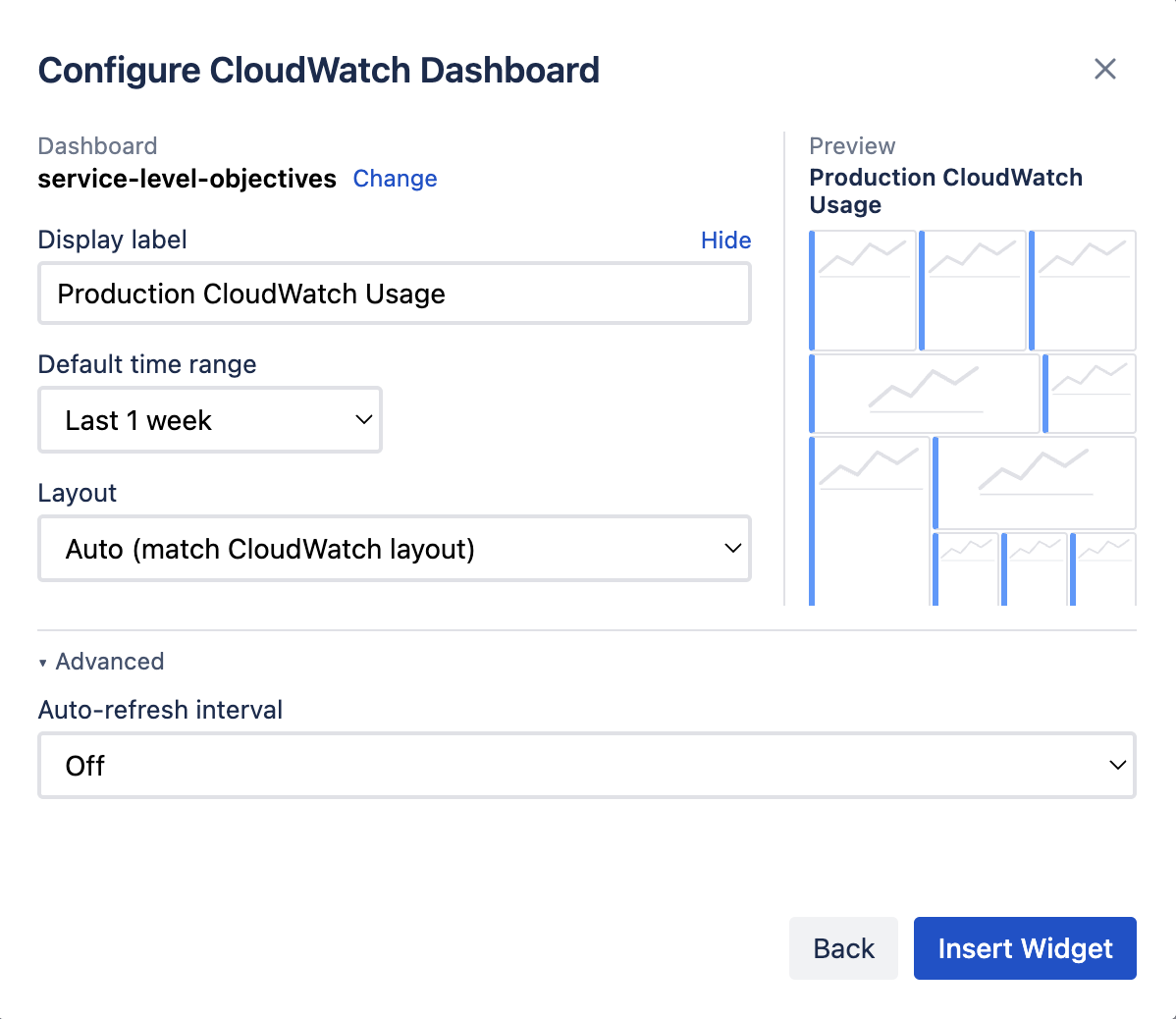Open the Default time range dropdown

point(210,420)
